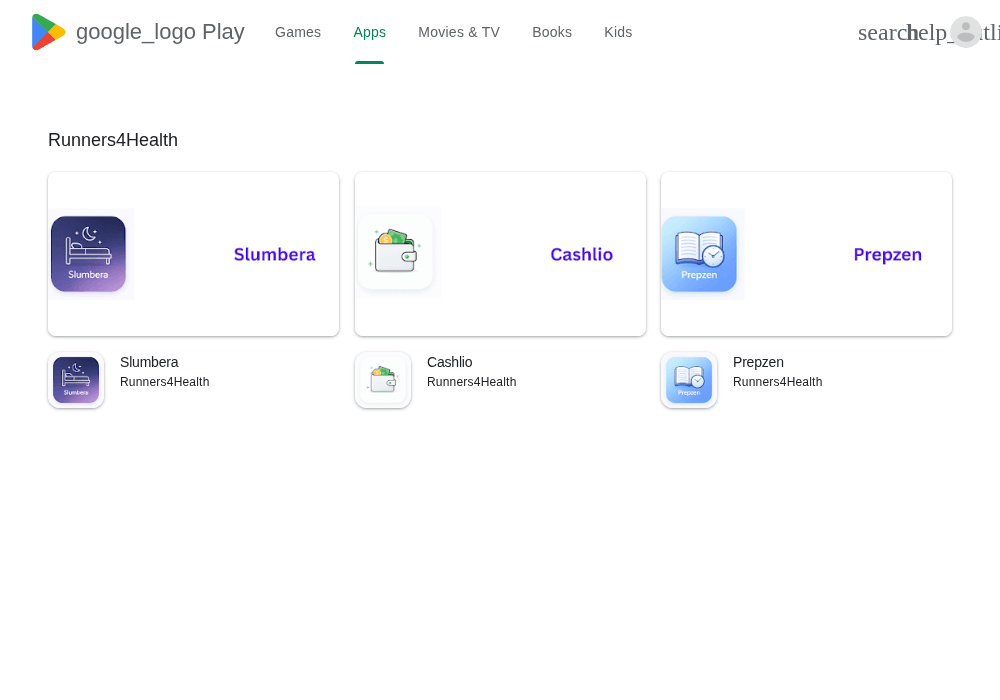Click the large Prepzen book icon
Viewport: 1000px width, 700px height.
[699, 254]
